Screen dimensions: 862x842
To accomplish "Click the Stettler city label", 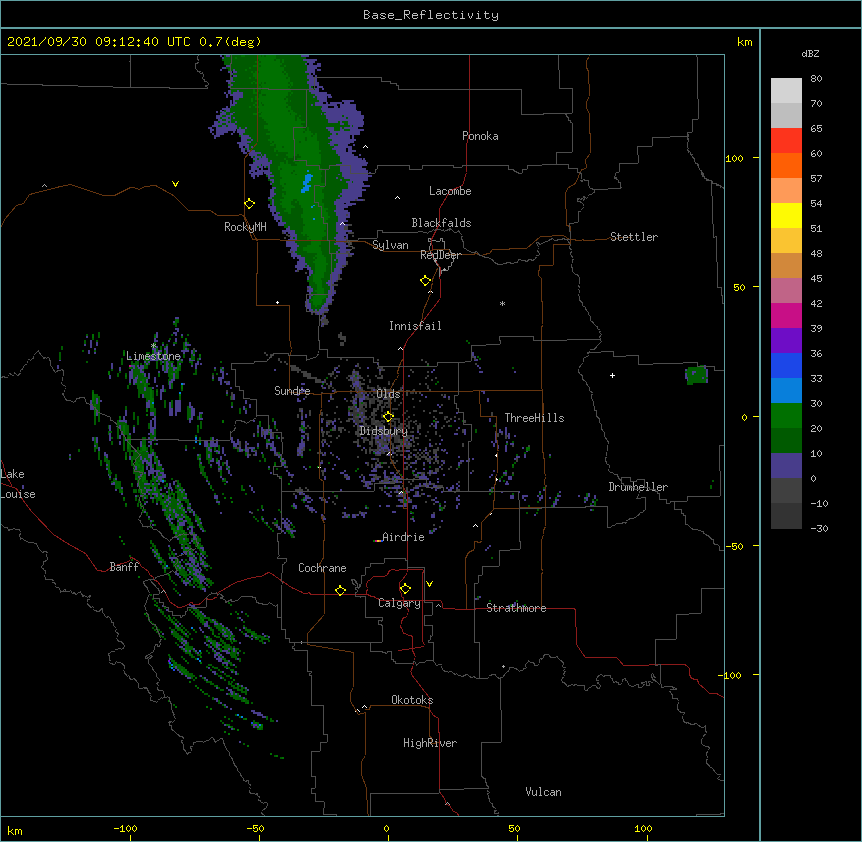I will point(633,237).
